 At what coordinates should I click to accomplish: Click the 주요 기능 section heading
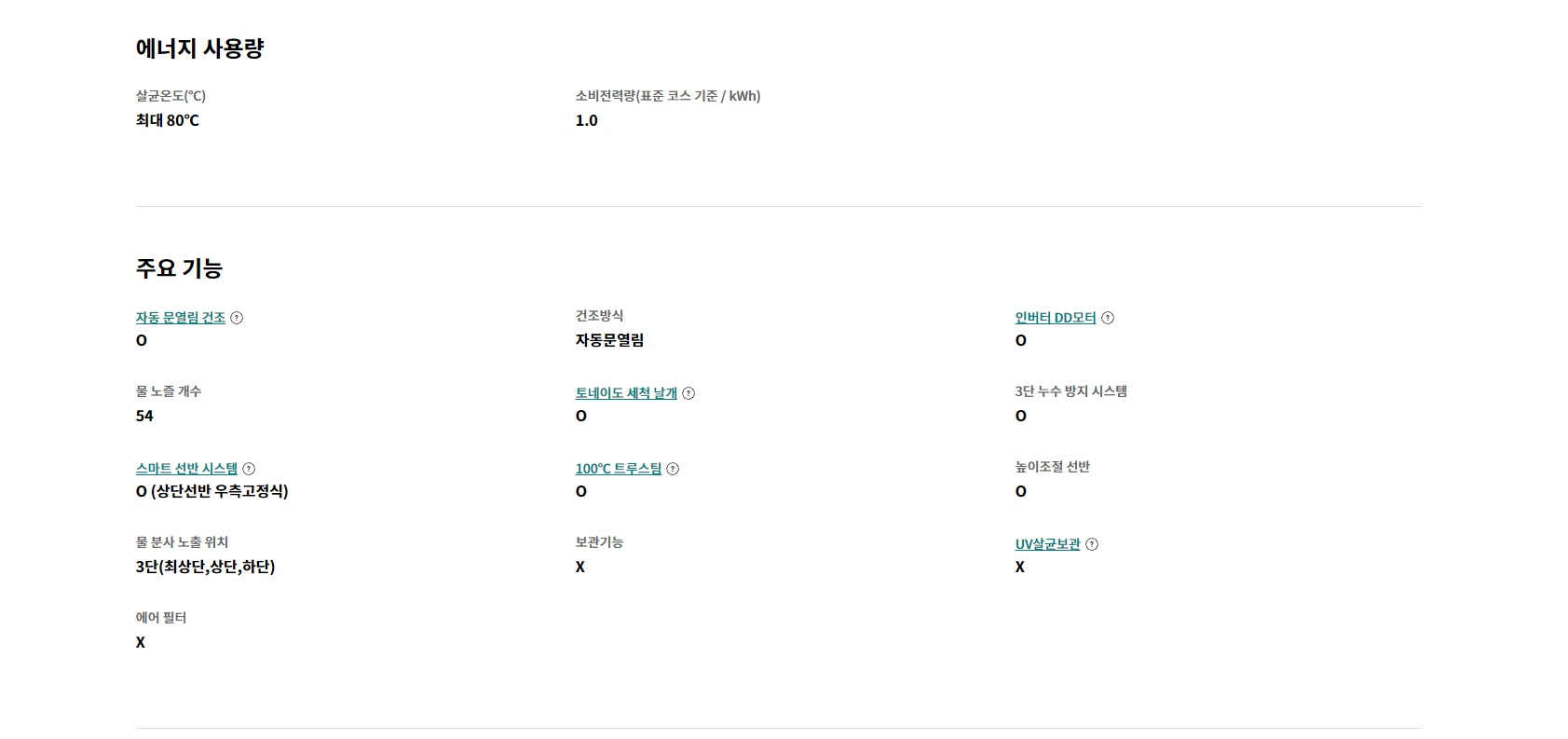click(179, 268)
